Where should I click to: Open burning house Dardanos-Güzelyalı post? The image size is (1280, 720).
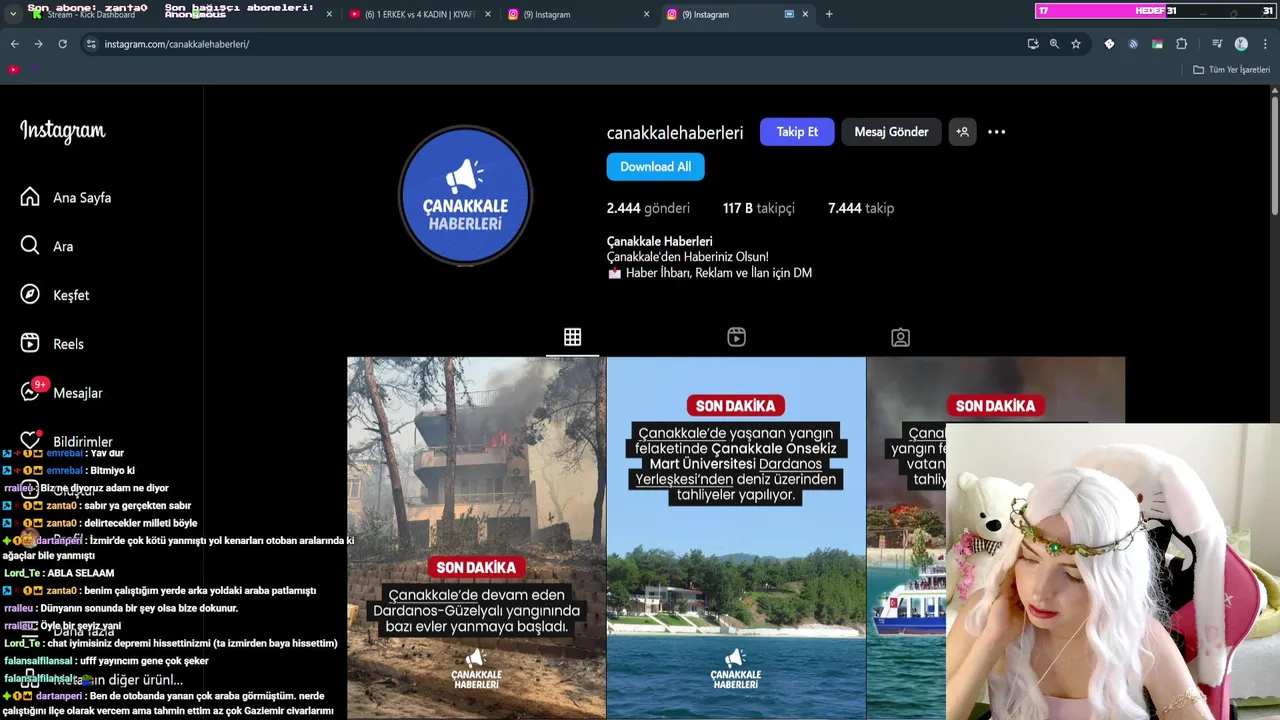476,538
